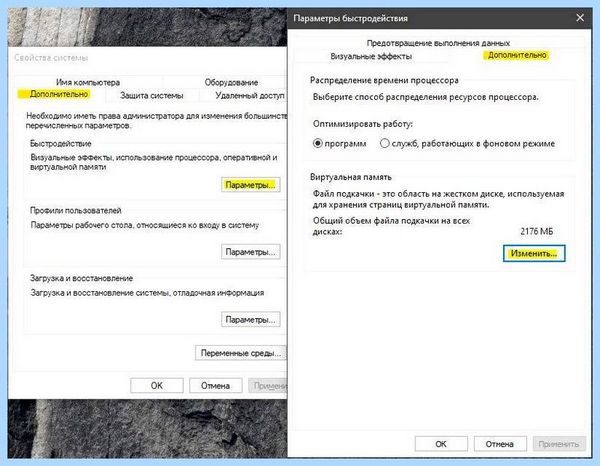This screenshot has width=600, height=466.
Task: Select Дополнительно tab in System Properties
Action: [59, 94]
